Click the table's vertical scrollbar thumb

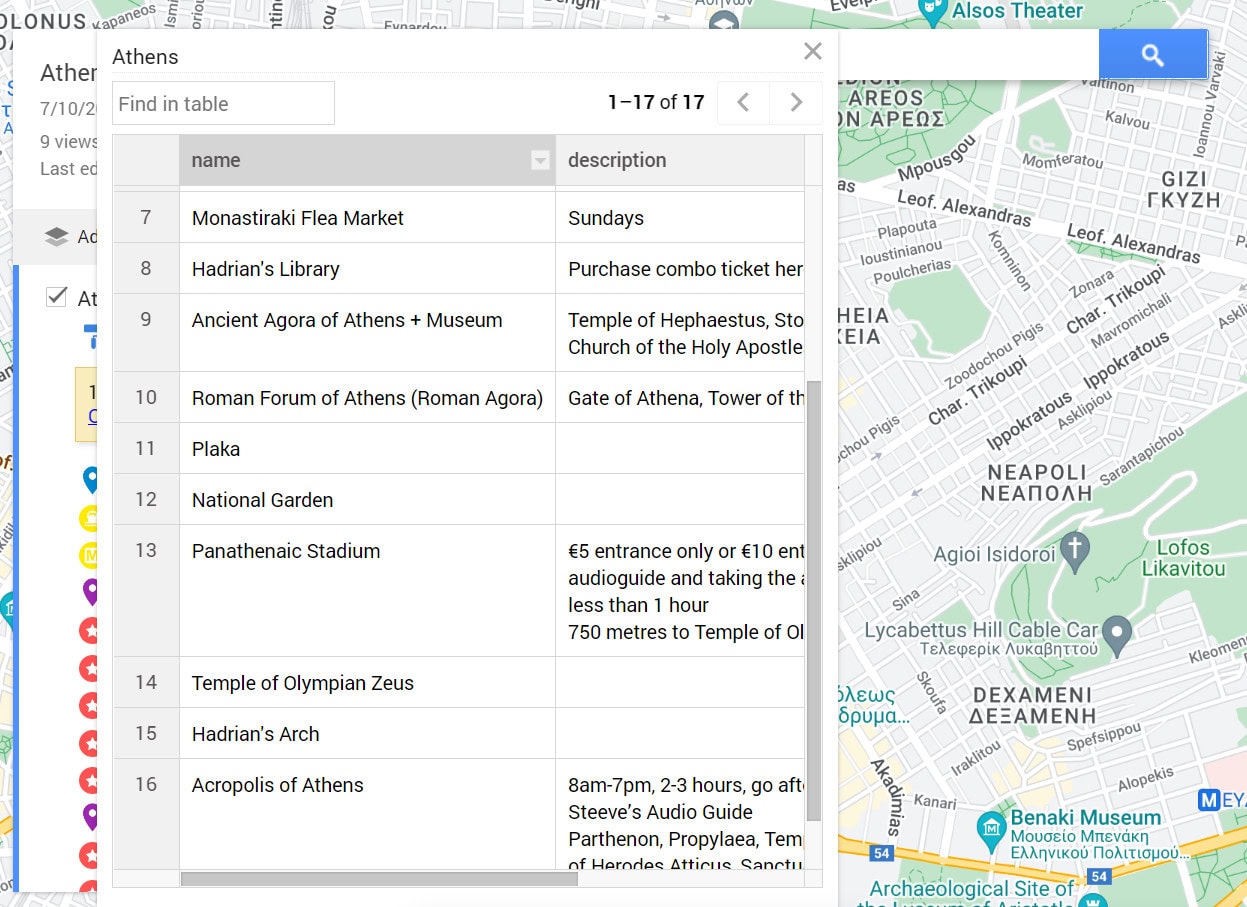[813, 600]
